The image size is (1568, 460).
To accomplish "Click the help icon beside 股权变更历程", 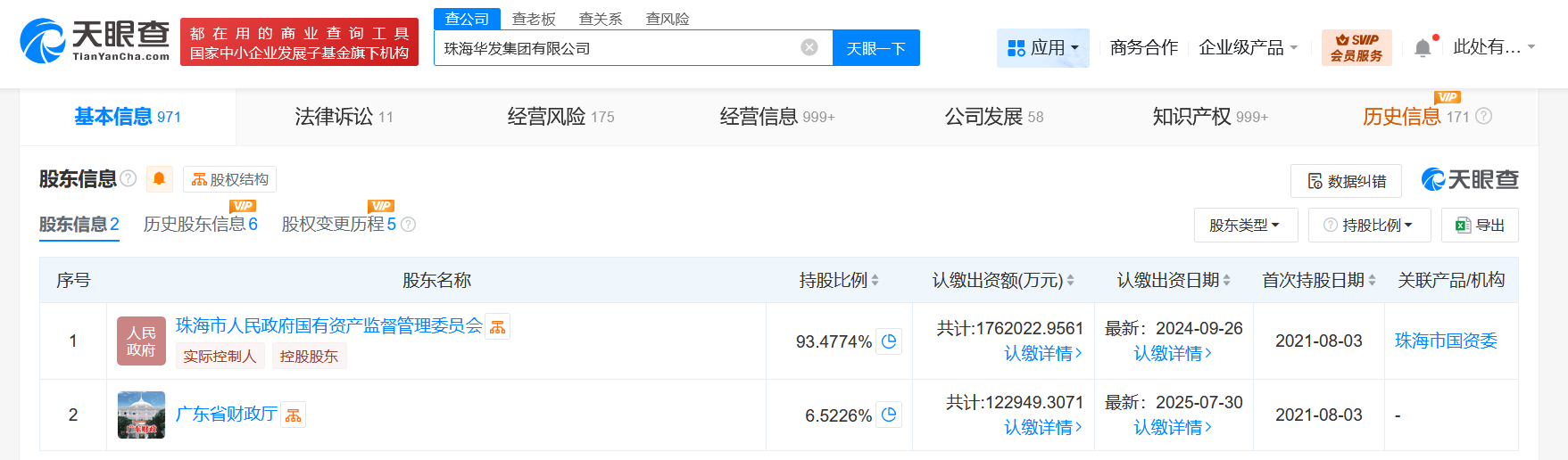I will tap(408, 225).
